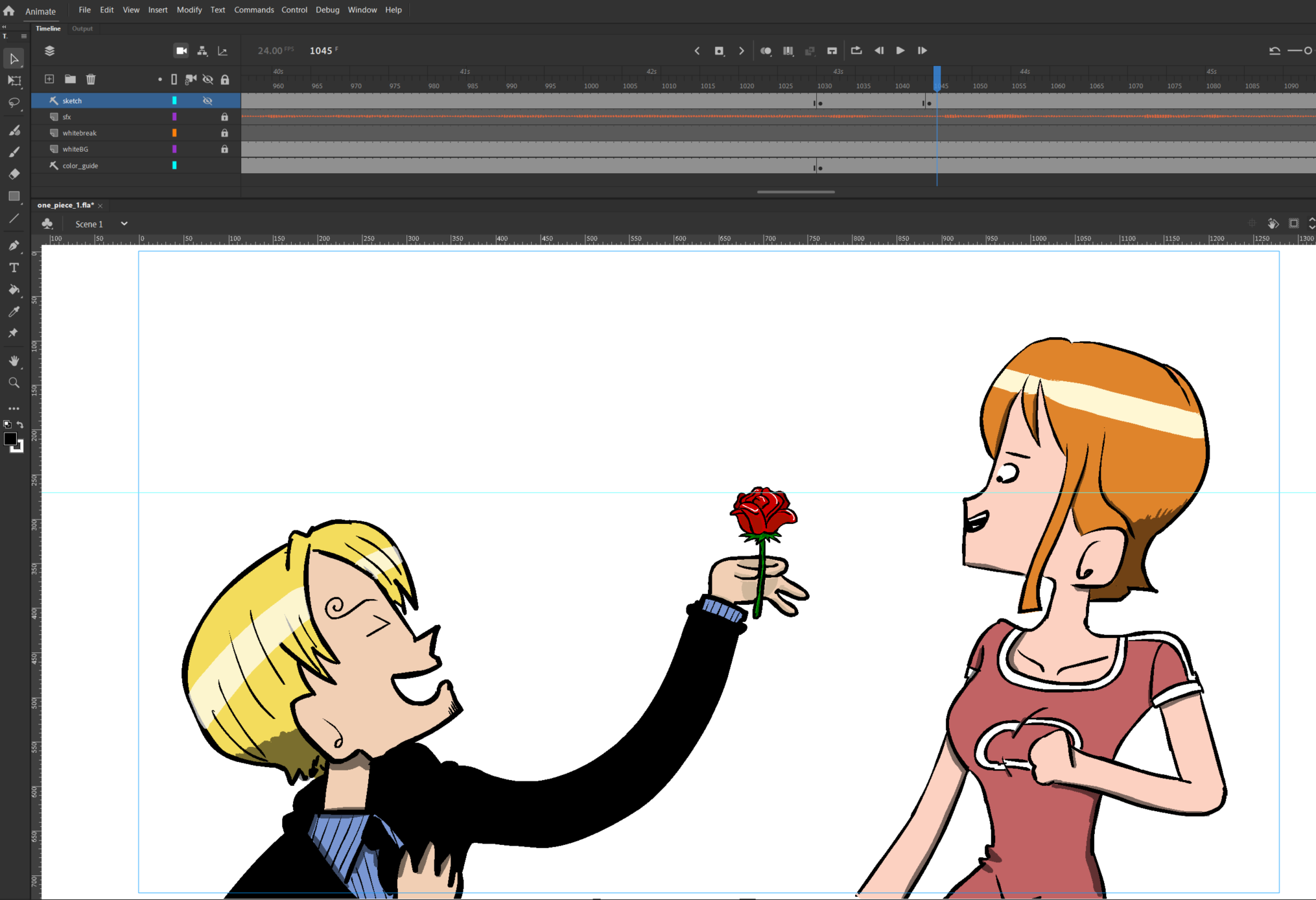Image resolution: width=1316 pixels, height=900 pixels.
Task: Unlock the whiteBG layer
Action: tap(224, 149)
